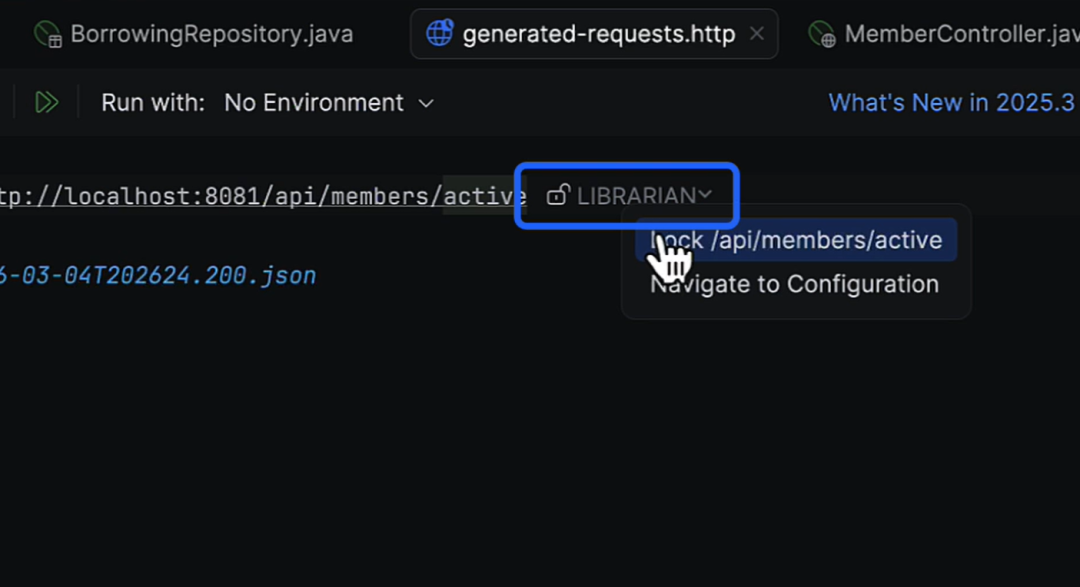Close the generated-requests.http tab

tap(757, 34)
